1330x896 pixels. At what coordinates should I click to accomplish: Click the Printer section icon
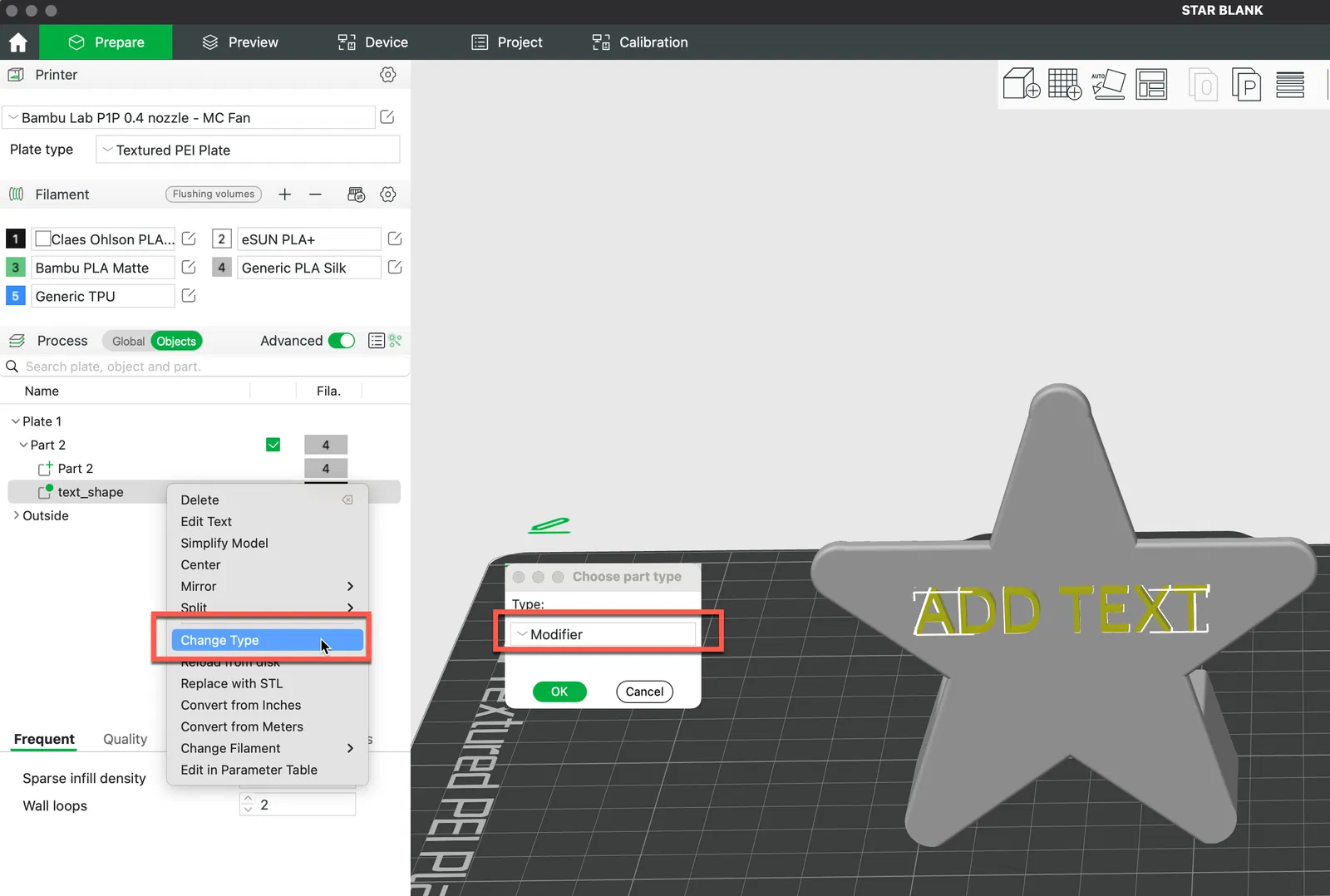pyautogui.click(x=16, y=75)
